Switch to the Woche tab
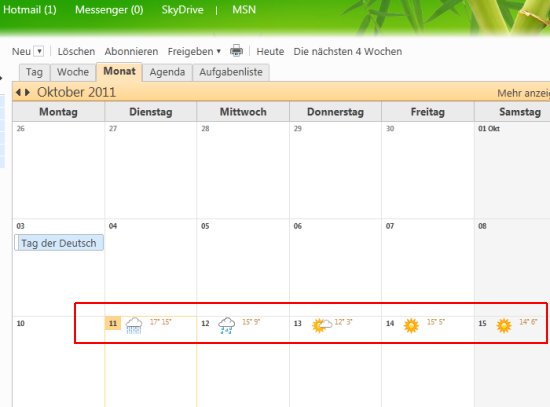 [x=73, y=72]
